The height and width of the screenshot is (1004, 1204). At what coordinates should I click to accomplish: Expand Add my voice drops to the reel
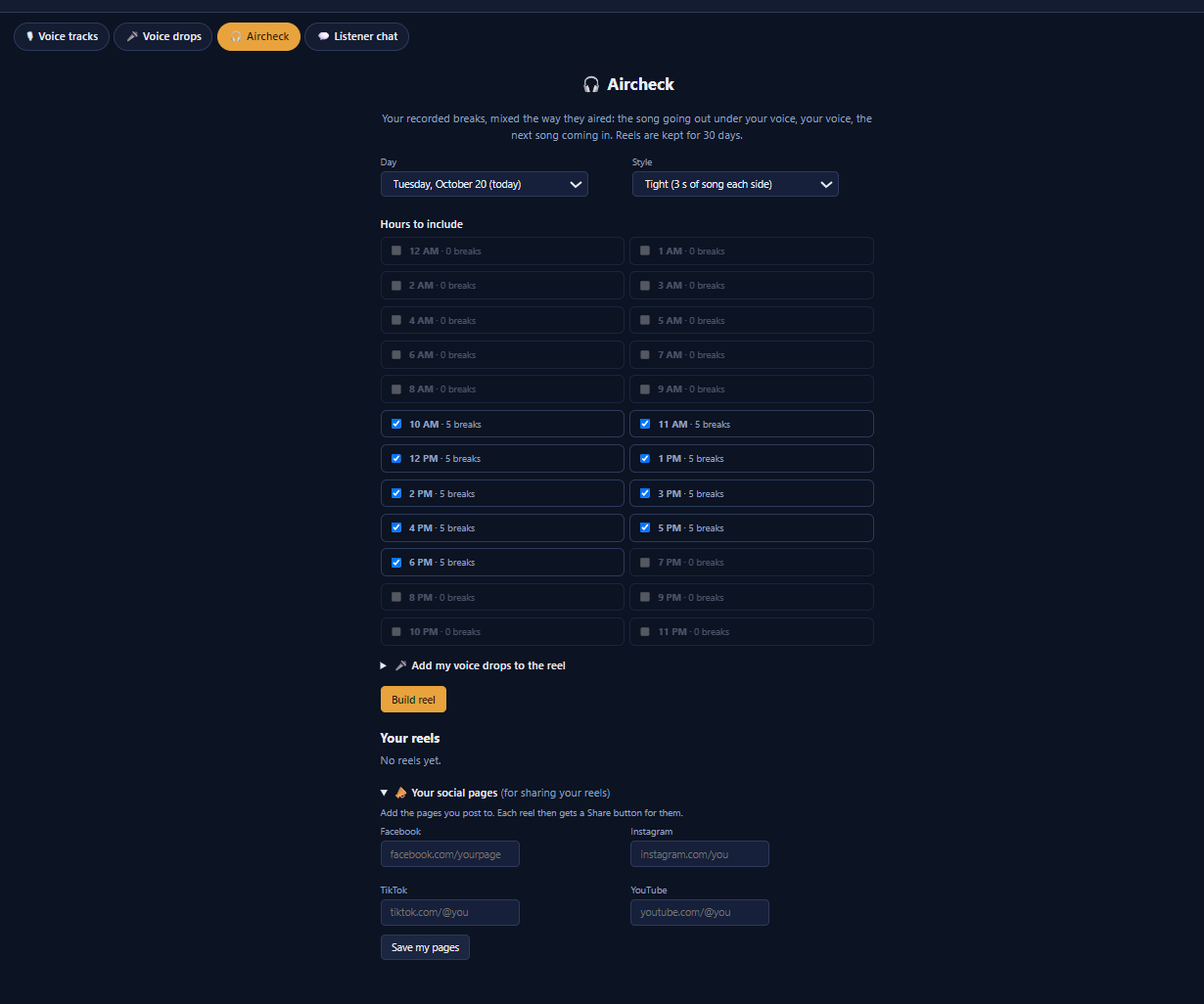tap(473, 665)
